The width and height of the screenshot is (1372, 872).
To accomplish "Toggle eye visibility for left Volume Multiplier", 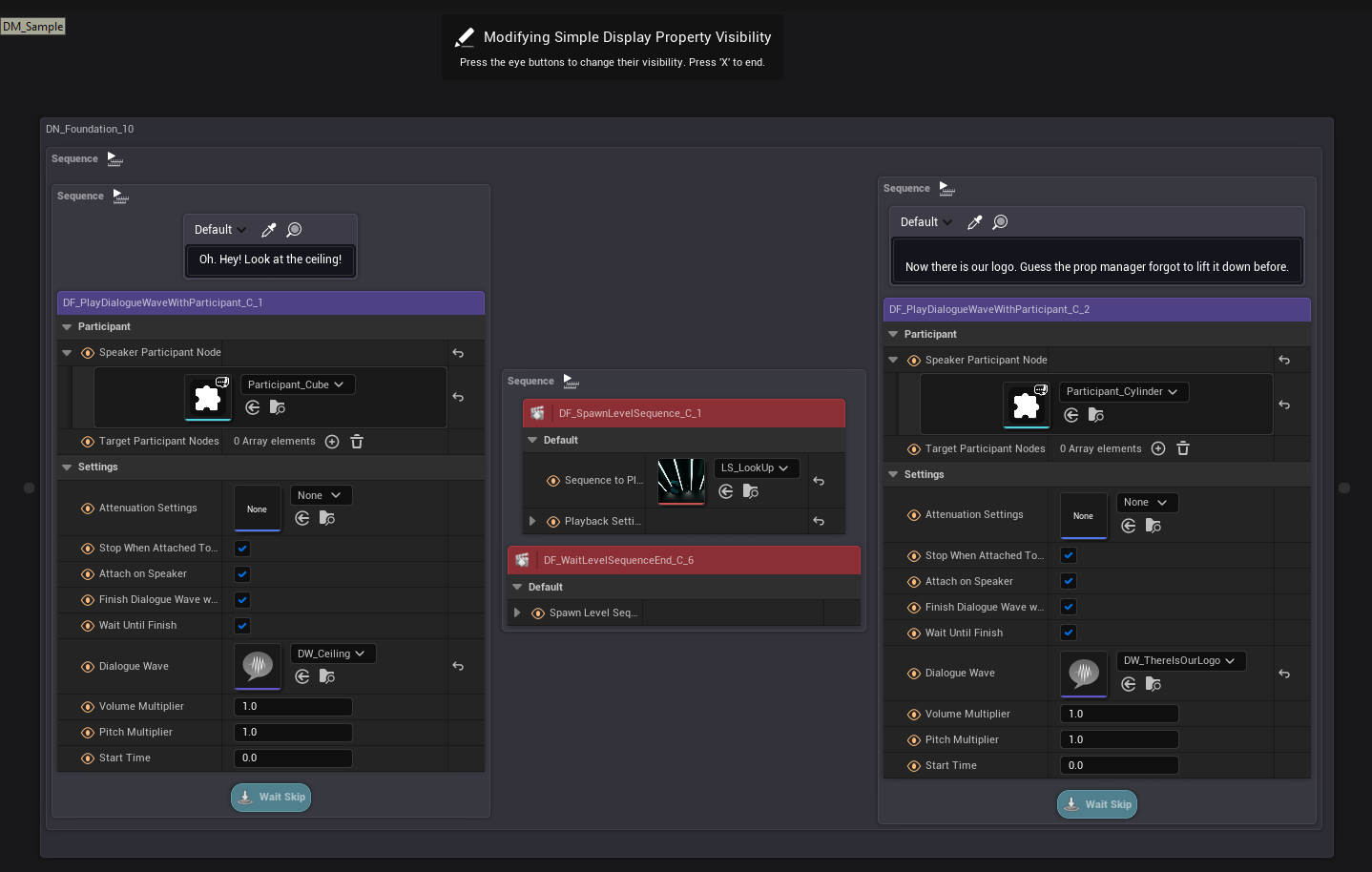I will pyautogui.click(x=88, y=707).
